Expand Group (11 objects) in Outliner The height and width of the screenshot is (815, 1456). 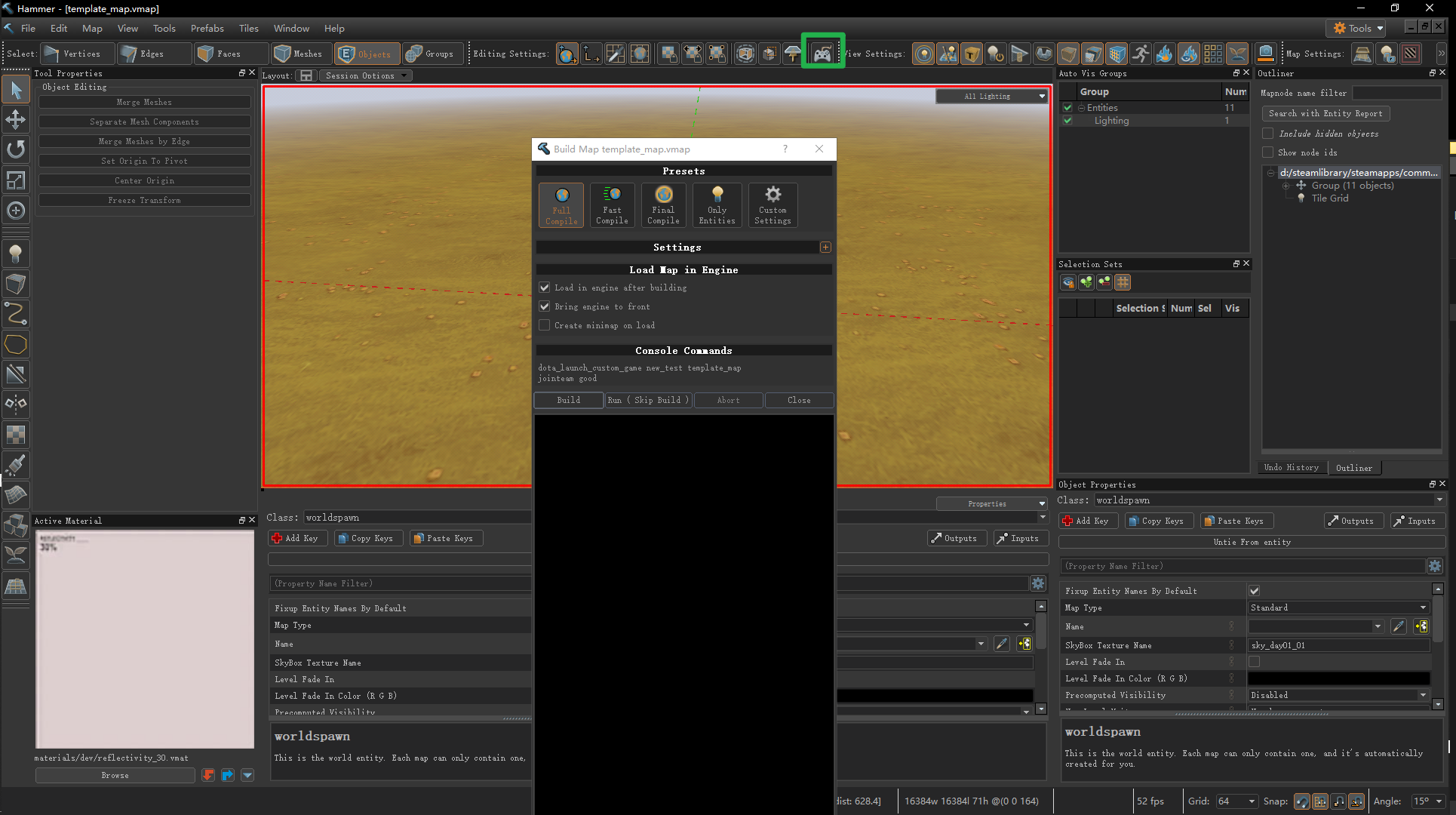coord(1286,186)
